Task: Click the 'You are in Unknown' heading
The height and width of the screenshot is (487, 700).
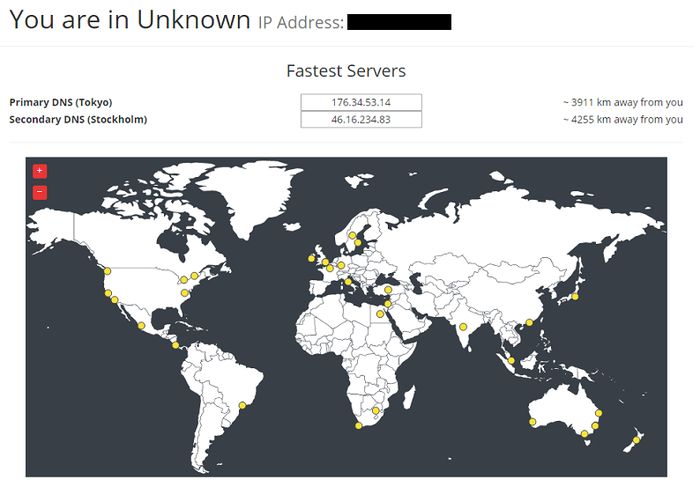Action: click(130, 20)
